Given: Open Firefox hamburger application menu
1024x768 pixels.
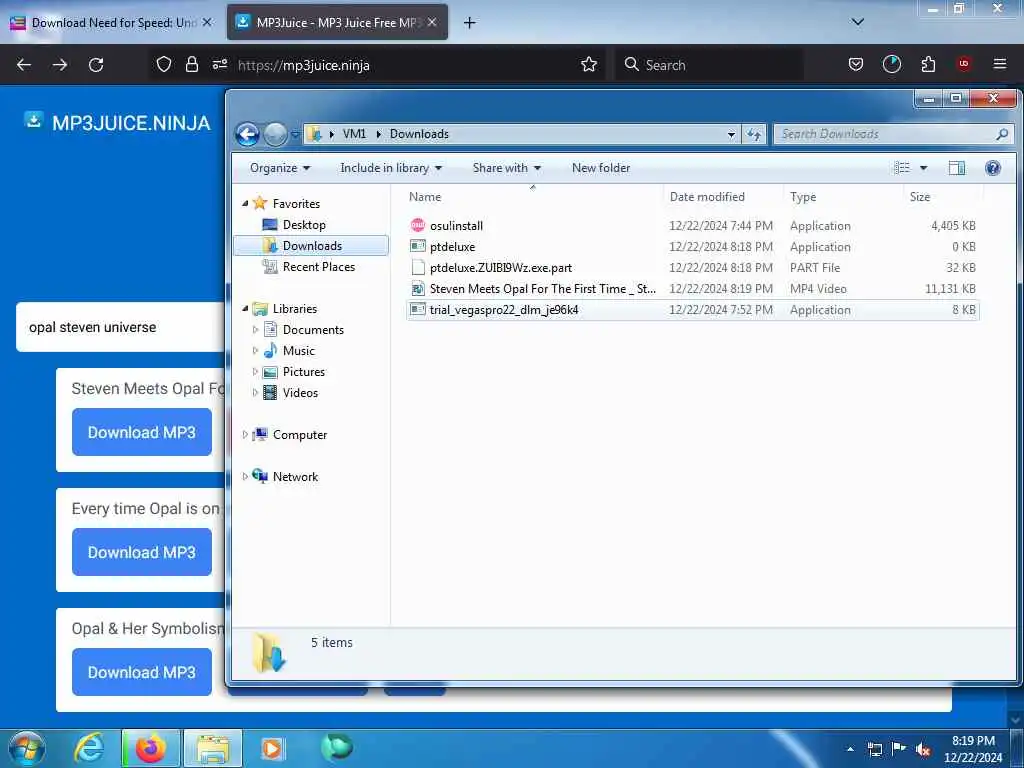Looking at the screenshot, I should click(x=1000, y=64).
